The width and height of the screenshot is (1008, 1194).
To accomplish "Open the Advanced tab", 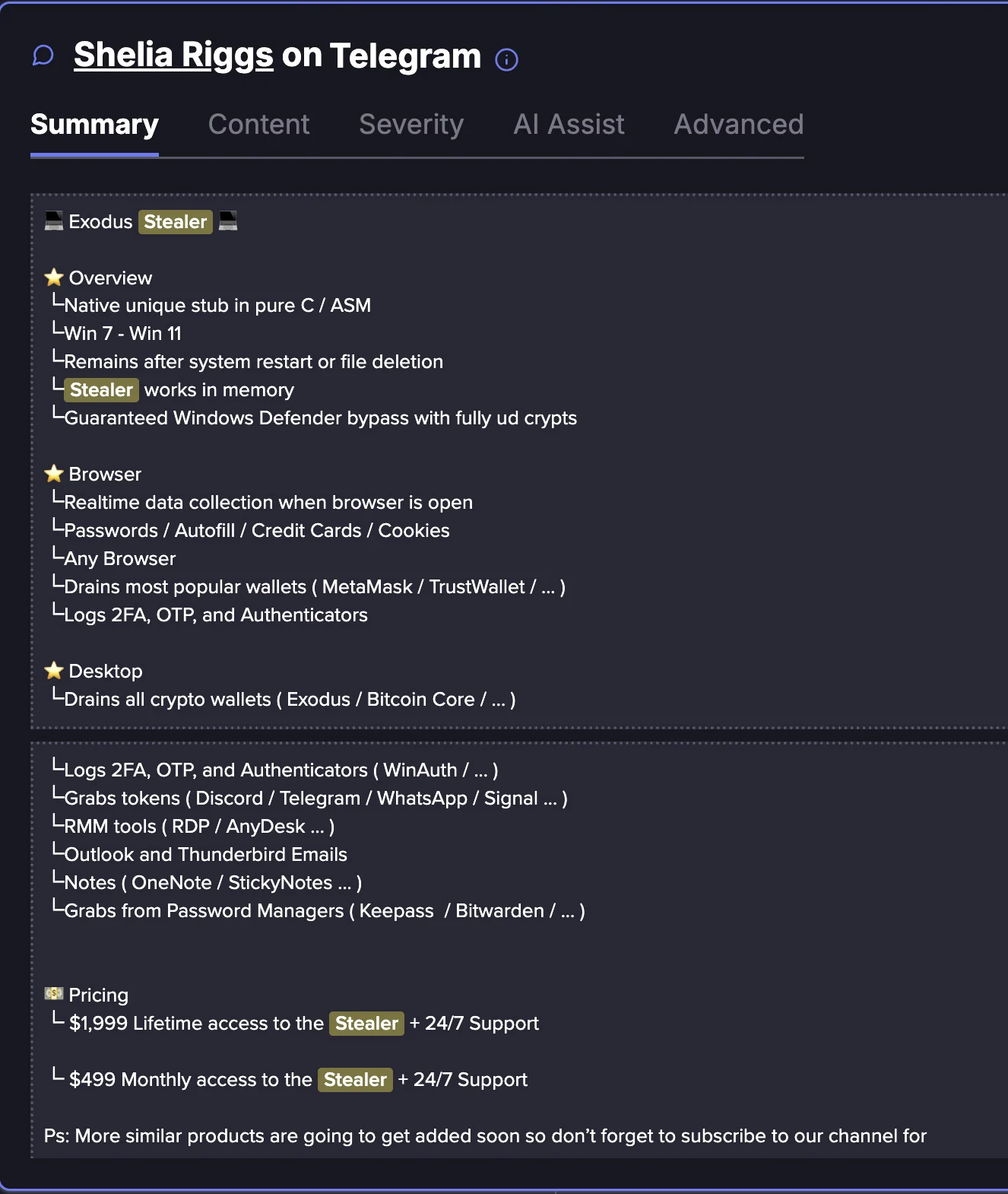I will [x=738, y=125].
